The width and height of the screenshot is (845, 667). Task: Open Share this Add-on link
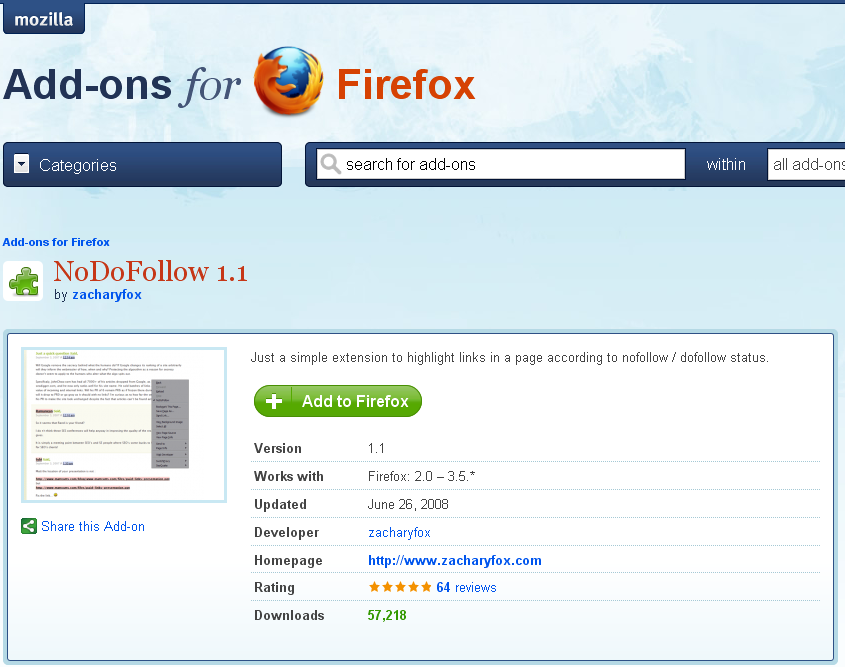click(x=93, y=526)
